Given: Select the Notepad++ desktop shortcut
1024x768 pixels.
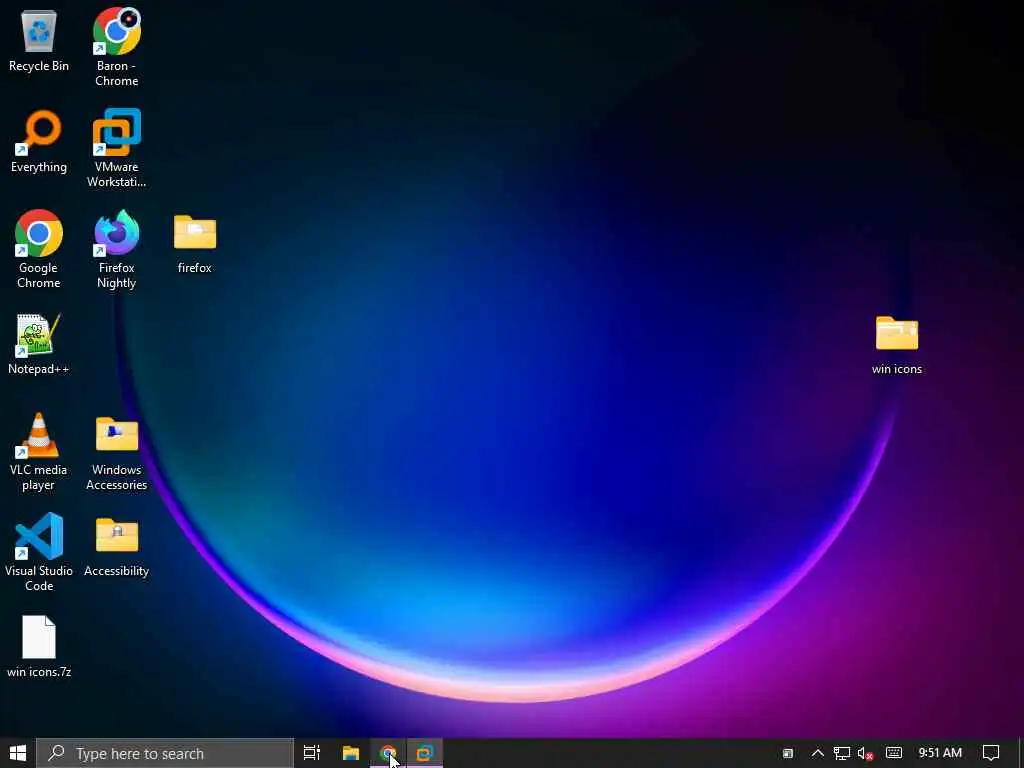Looking at the screenshot, I should coord(39,344).
